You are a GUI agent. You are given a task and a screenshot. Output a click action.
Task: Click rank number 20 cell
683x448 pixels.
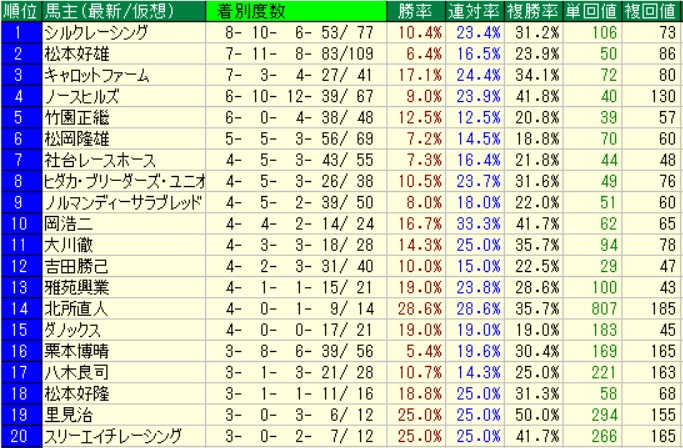[20, 436]
